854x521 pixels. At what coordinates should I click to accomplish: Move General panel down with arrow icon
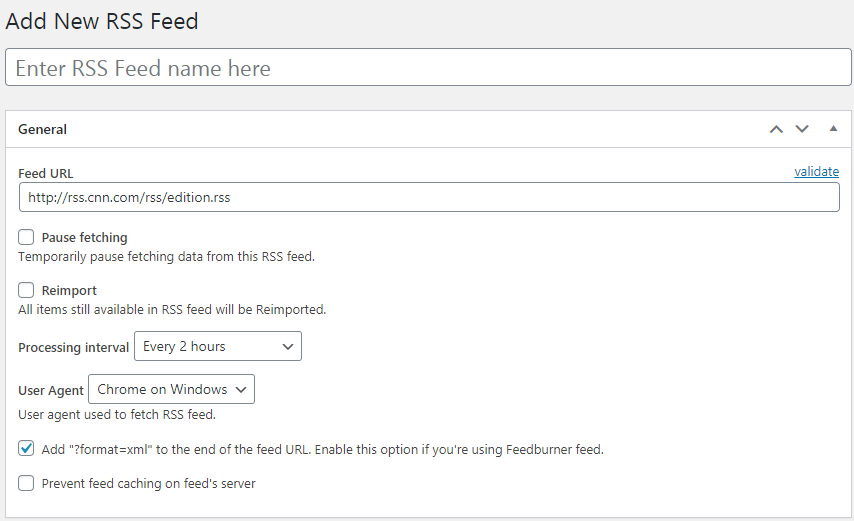[802, 129]
